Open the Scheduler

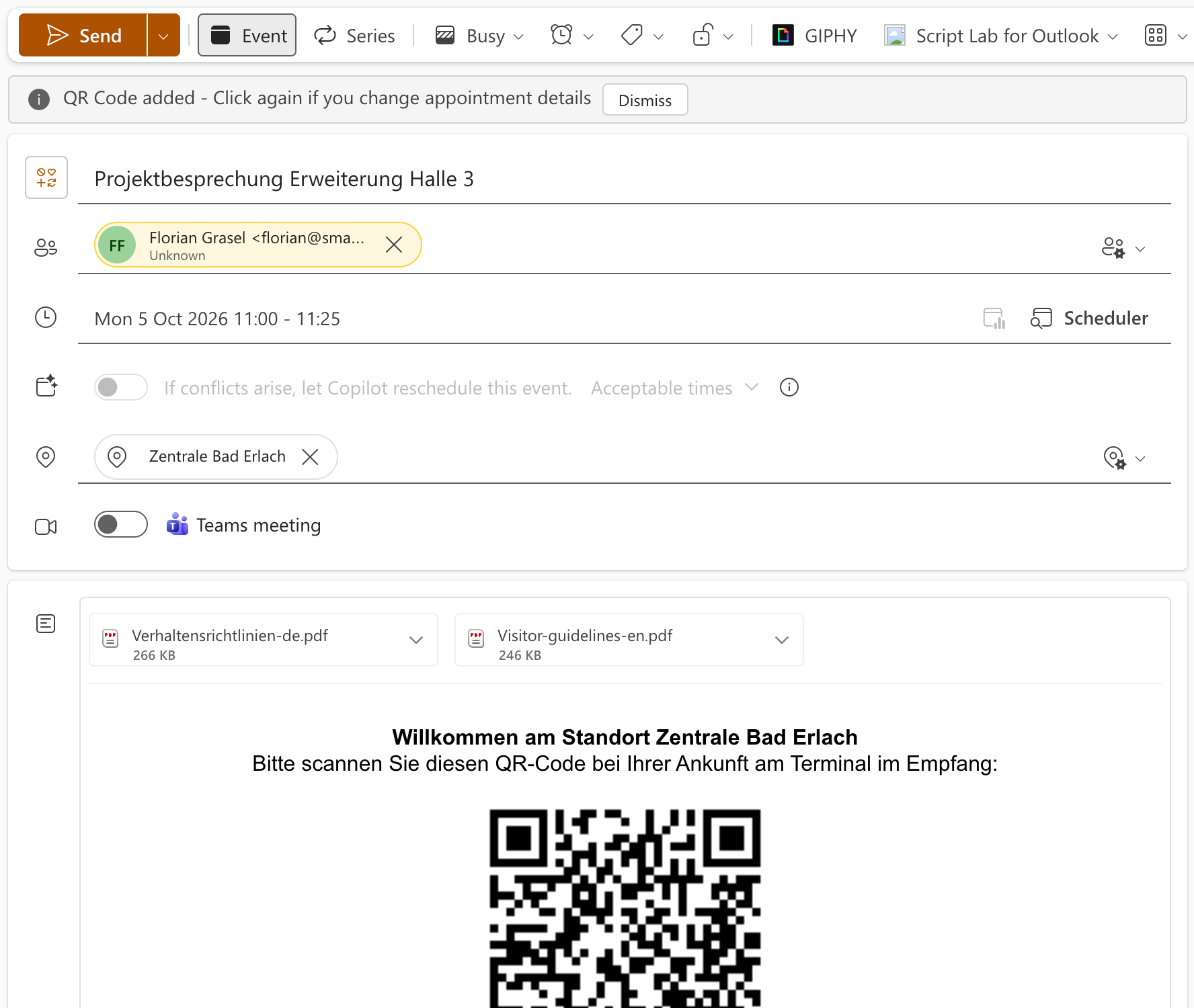(x=1089, y=318)
